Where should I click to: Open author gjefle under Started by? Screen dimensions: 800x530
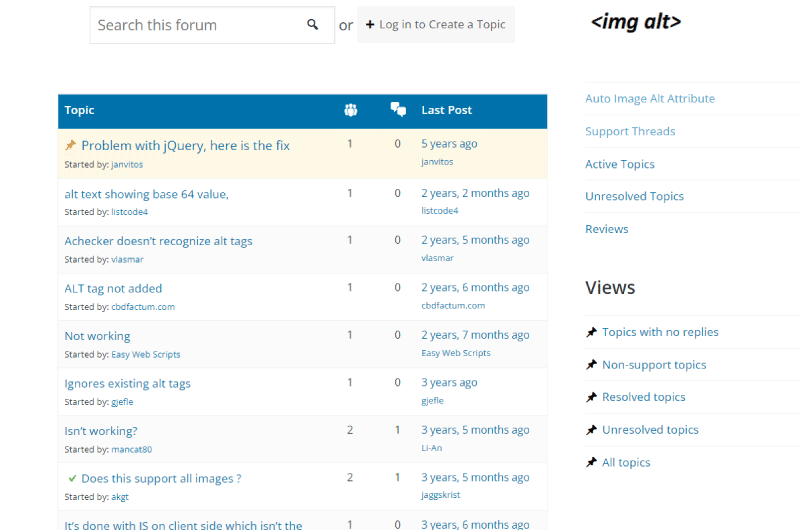pos(122,401)
